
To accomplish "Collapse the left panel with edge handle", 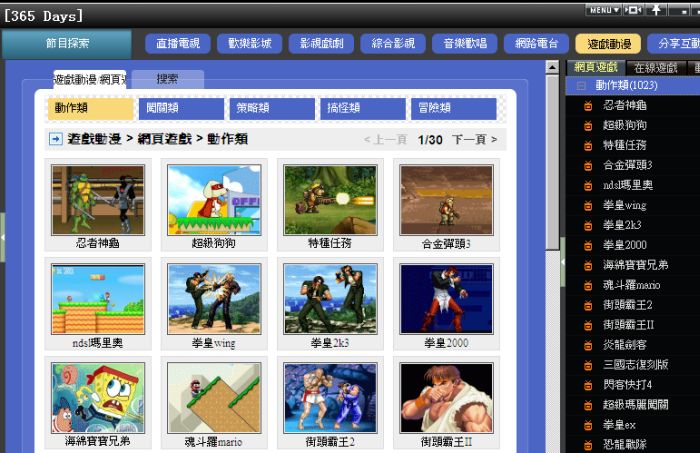I will [2, 237].
